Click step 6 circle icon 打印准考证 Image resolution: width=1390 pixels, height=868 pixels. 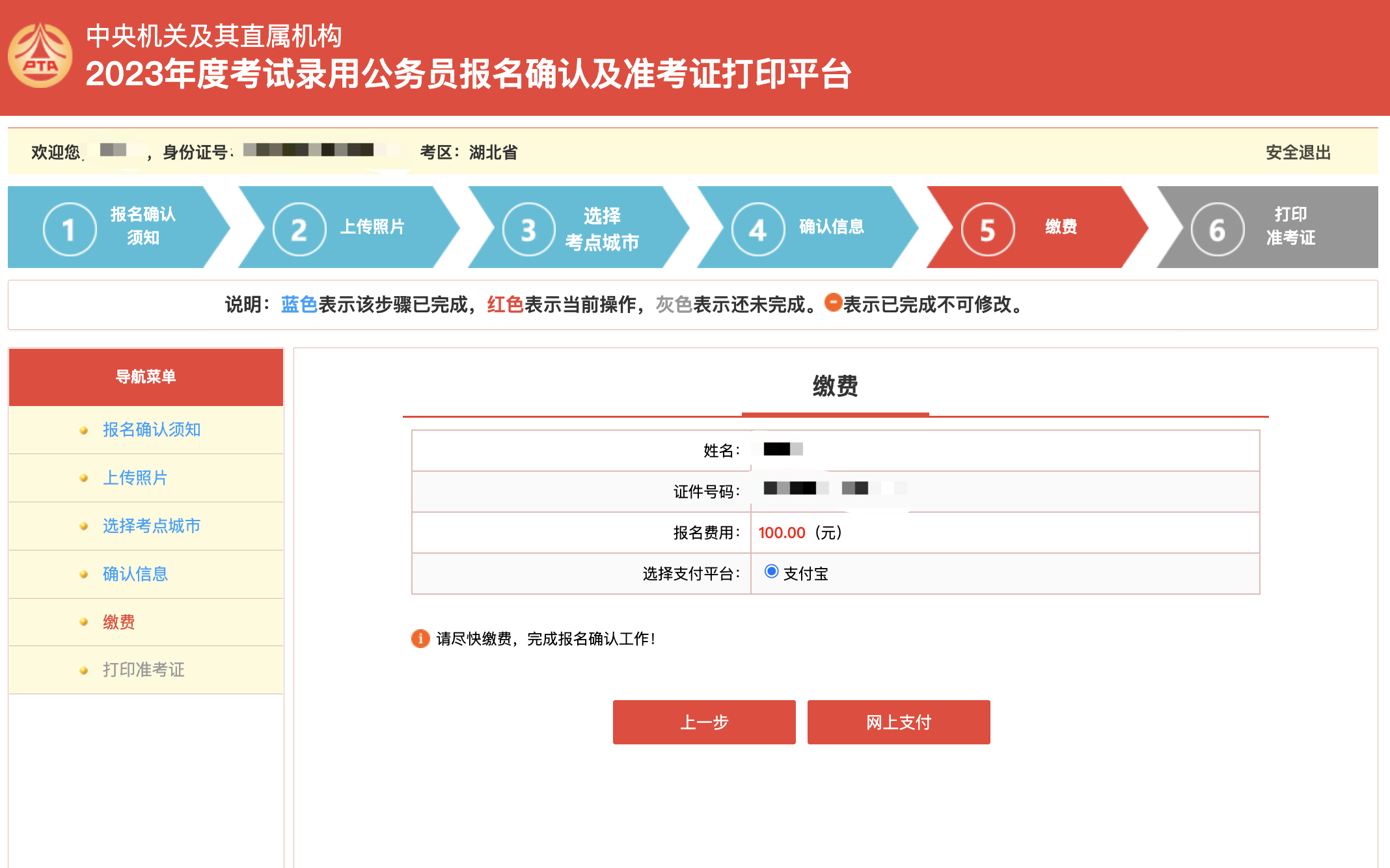pos(1217,229)
